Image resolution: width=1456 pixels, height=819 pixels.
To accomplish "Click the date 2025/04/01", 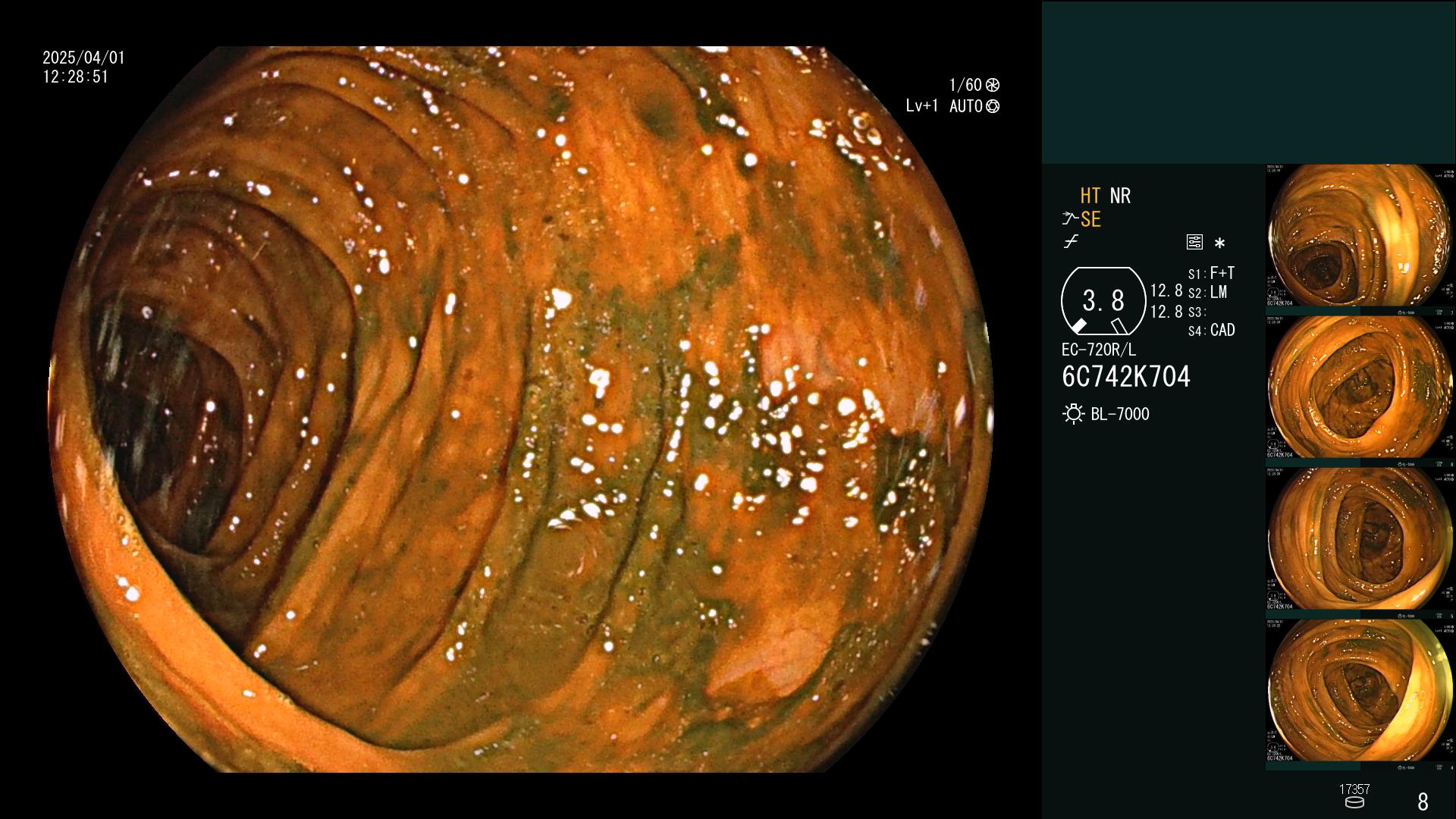I will (x=83, y=58).
